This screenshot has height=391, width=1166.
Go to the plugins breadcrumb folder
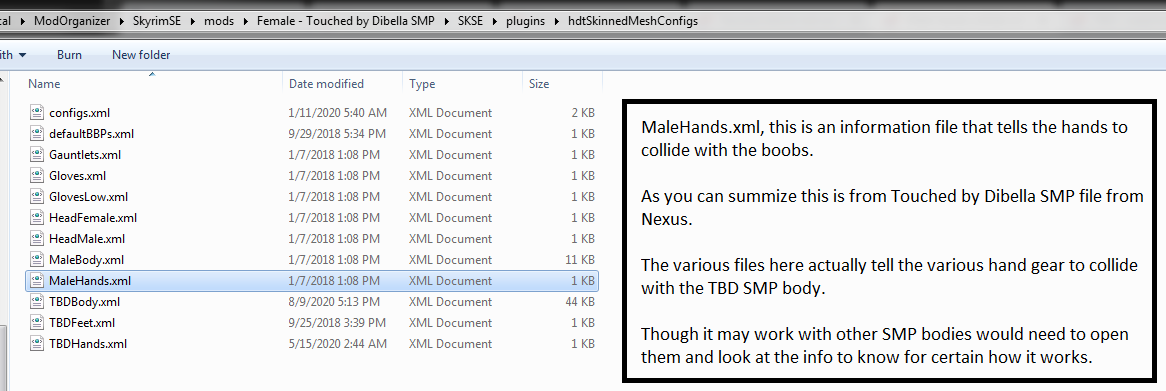(x=525, y=21)
